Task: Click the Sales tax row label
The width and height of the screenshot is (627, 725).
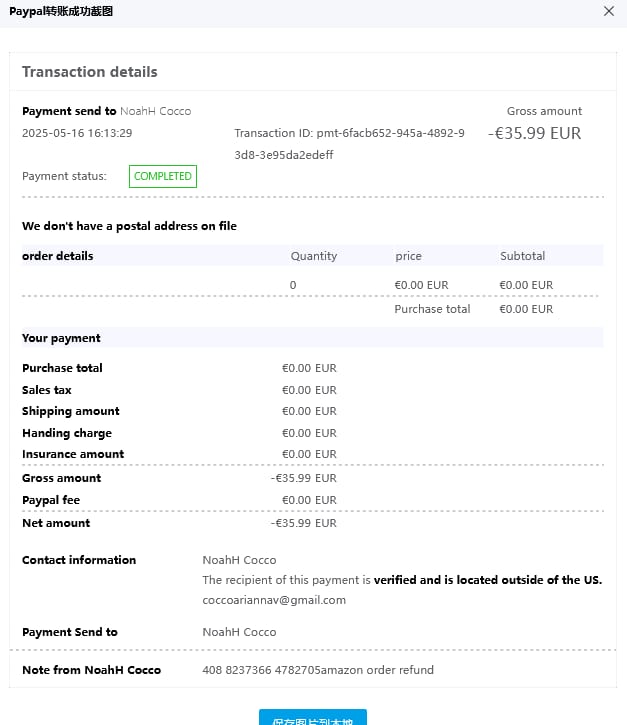Action: [47, 390]
